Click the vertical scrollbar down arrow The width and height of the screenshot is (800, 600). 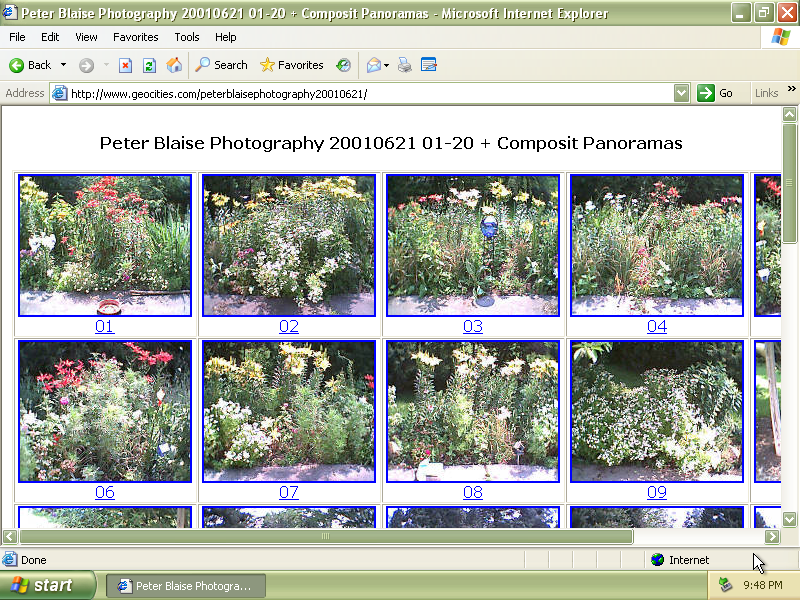click(789, 519)
